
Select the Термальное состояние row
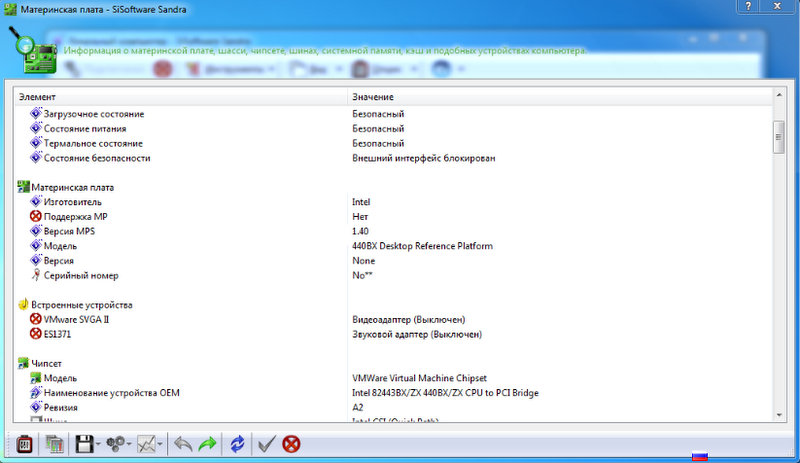[393, 143]
